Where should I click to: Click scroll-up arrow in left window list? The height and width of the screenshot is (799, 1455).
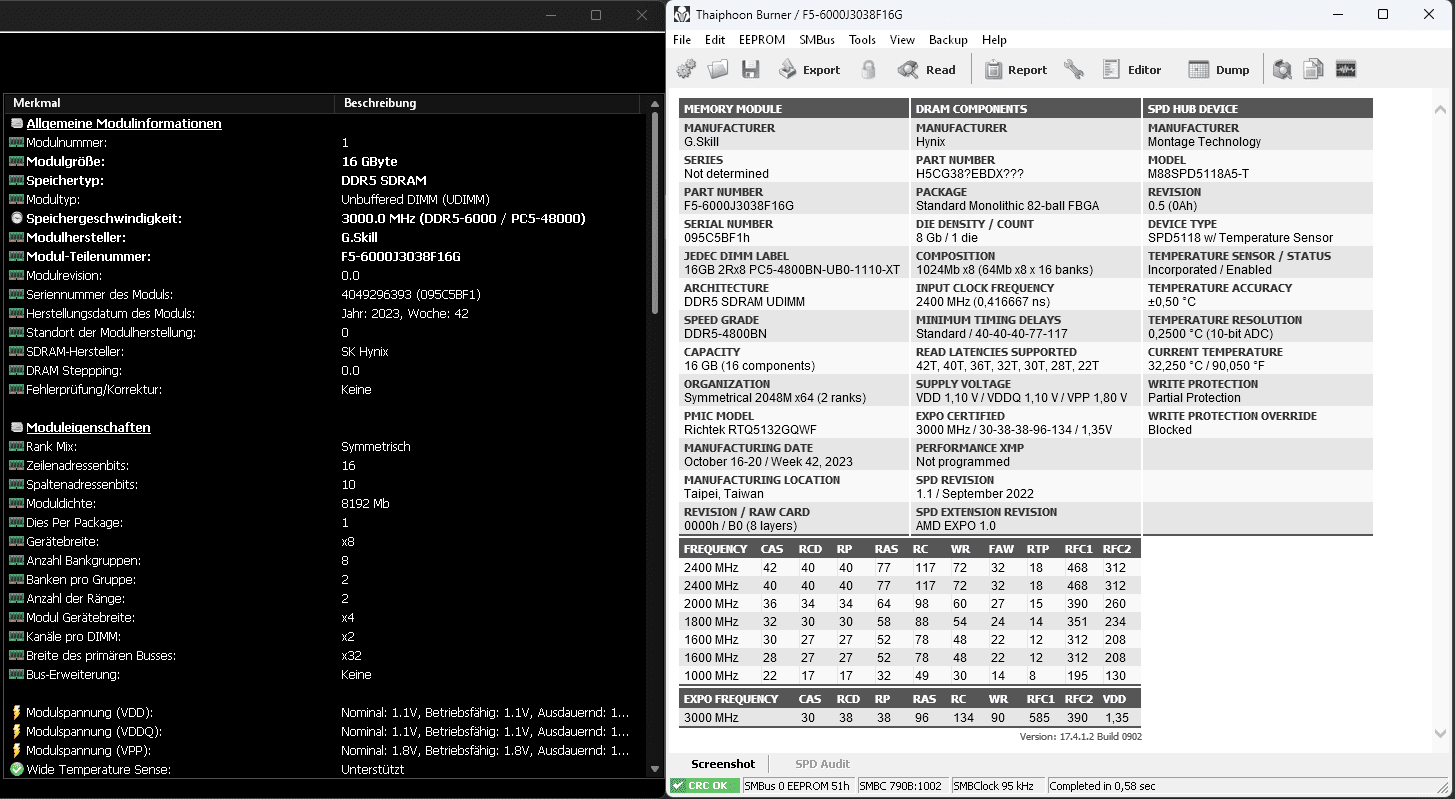655,103
